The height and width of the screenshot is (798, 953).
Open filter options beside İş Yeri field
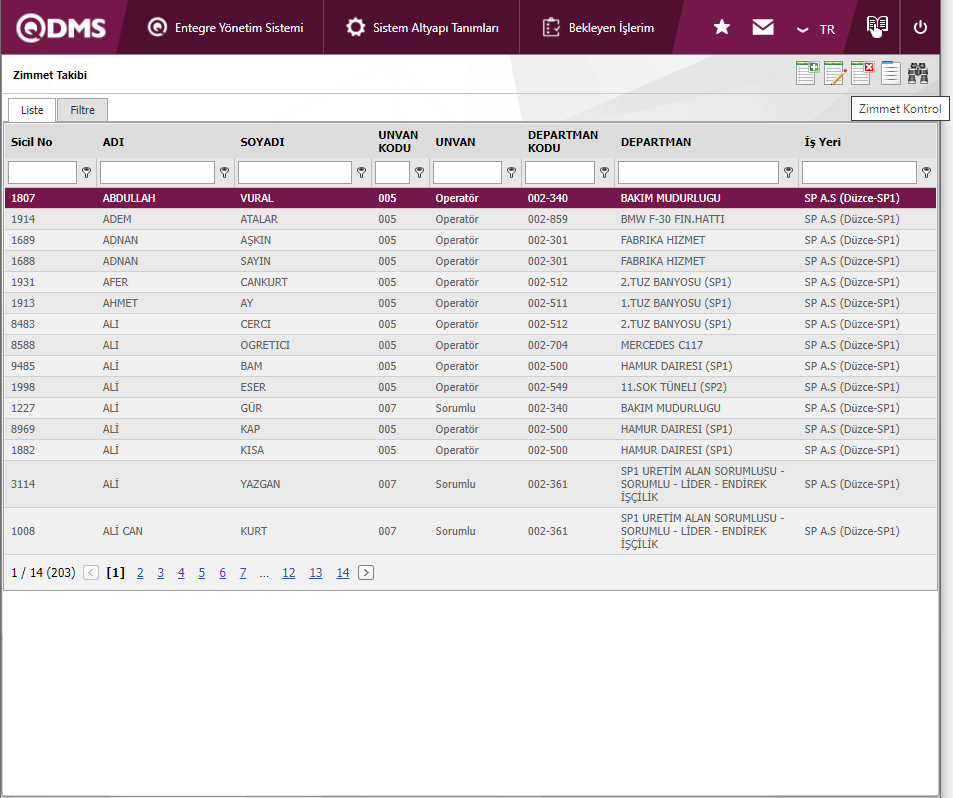[x=926, y=173]
